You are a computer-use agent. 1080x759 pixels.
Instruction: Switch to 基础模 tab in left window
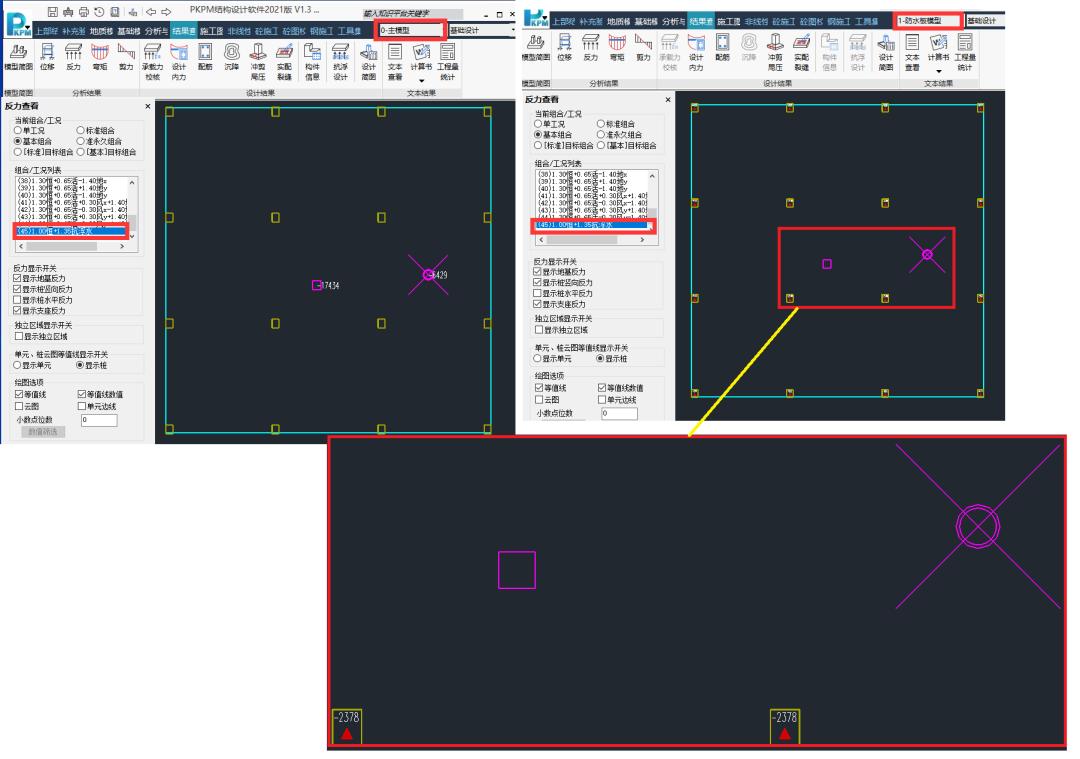[129, 31]
